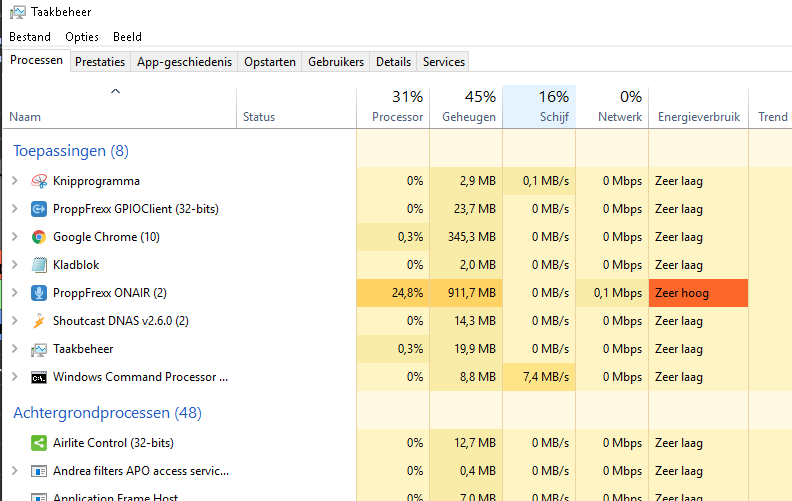Select the Knipprogramma scissors icon
The image size is (792, 501).
point(39,181)
